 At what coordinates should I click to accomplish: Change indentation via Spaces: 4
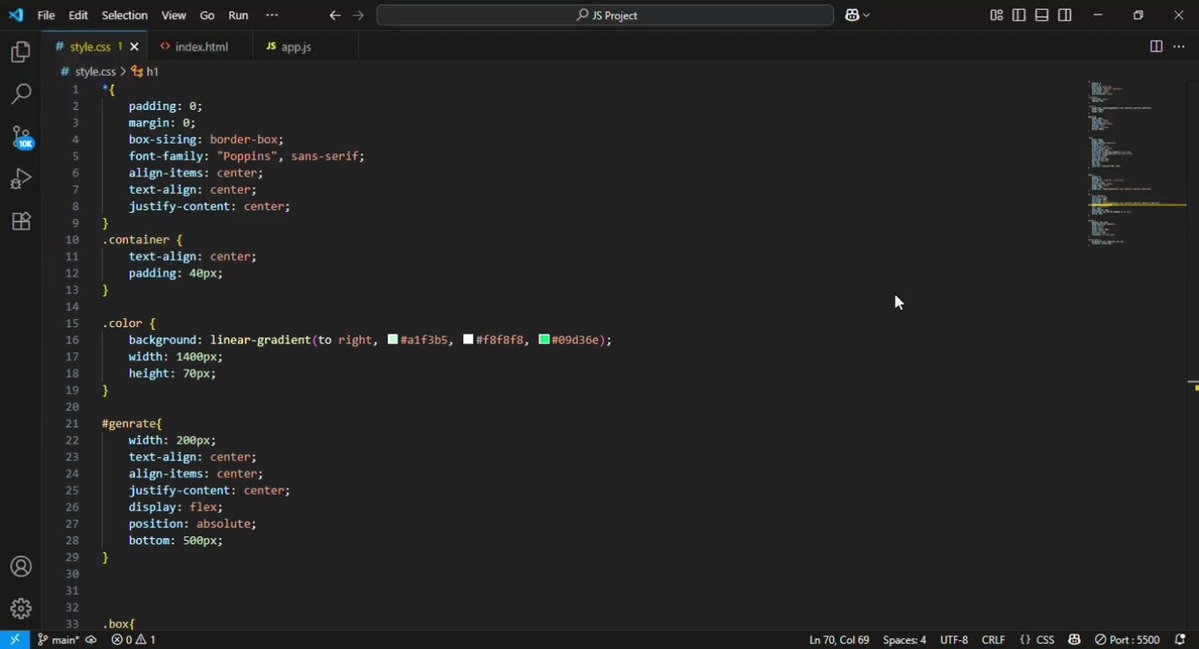(904, 640)
